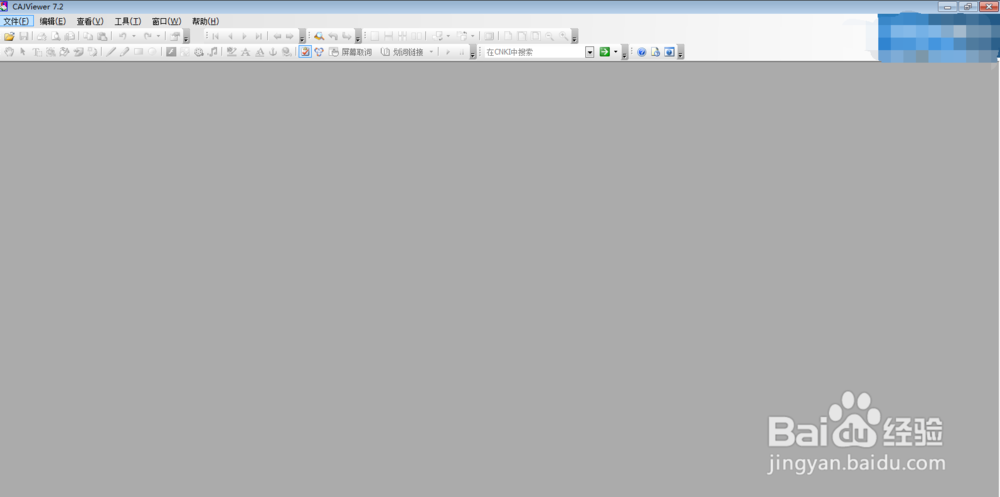Open the CNKI search box dropdown
The height and width of the screenshot is (497, 1000).
(590, 52)
